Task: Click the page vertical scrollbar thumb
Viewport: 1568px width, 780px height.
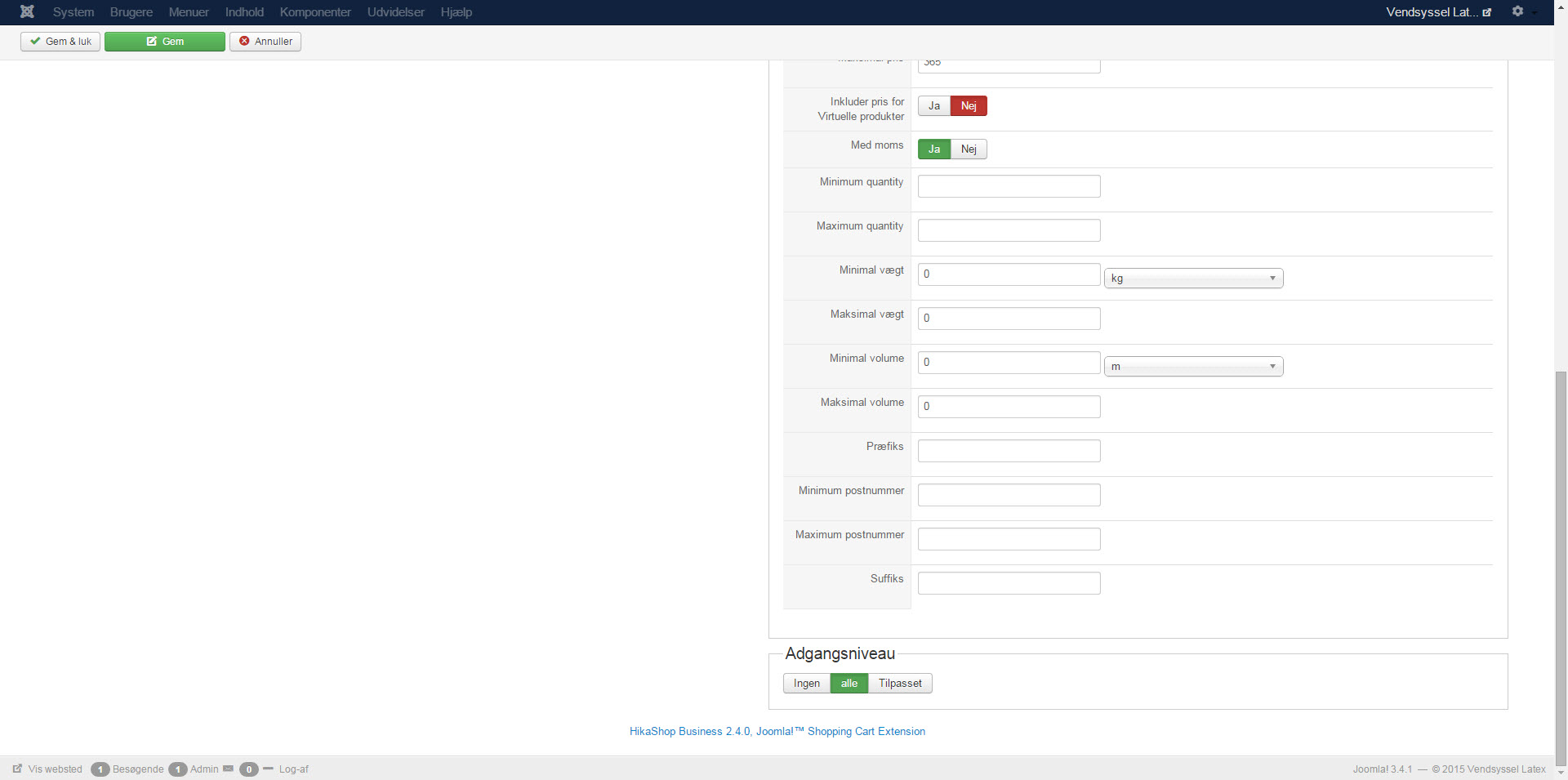Action: [x=1561, y=568]
